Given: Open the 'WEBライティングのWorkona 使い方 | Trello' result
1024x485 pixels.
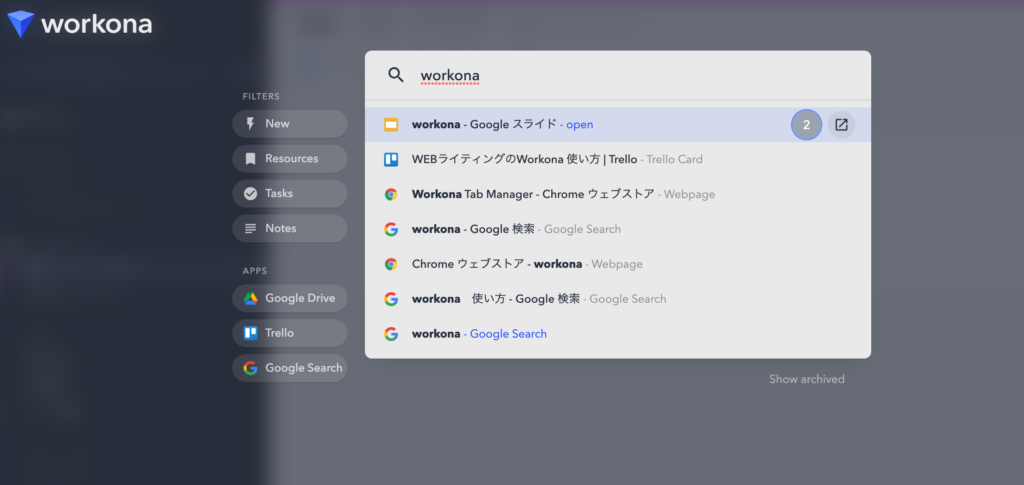Looking at the screenshot, I should (618, 159).
